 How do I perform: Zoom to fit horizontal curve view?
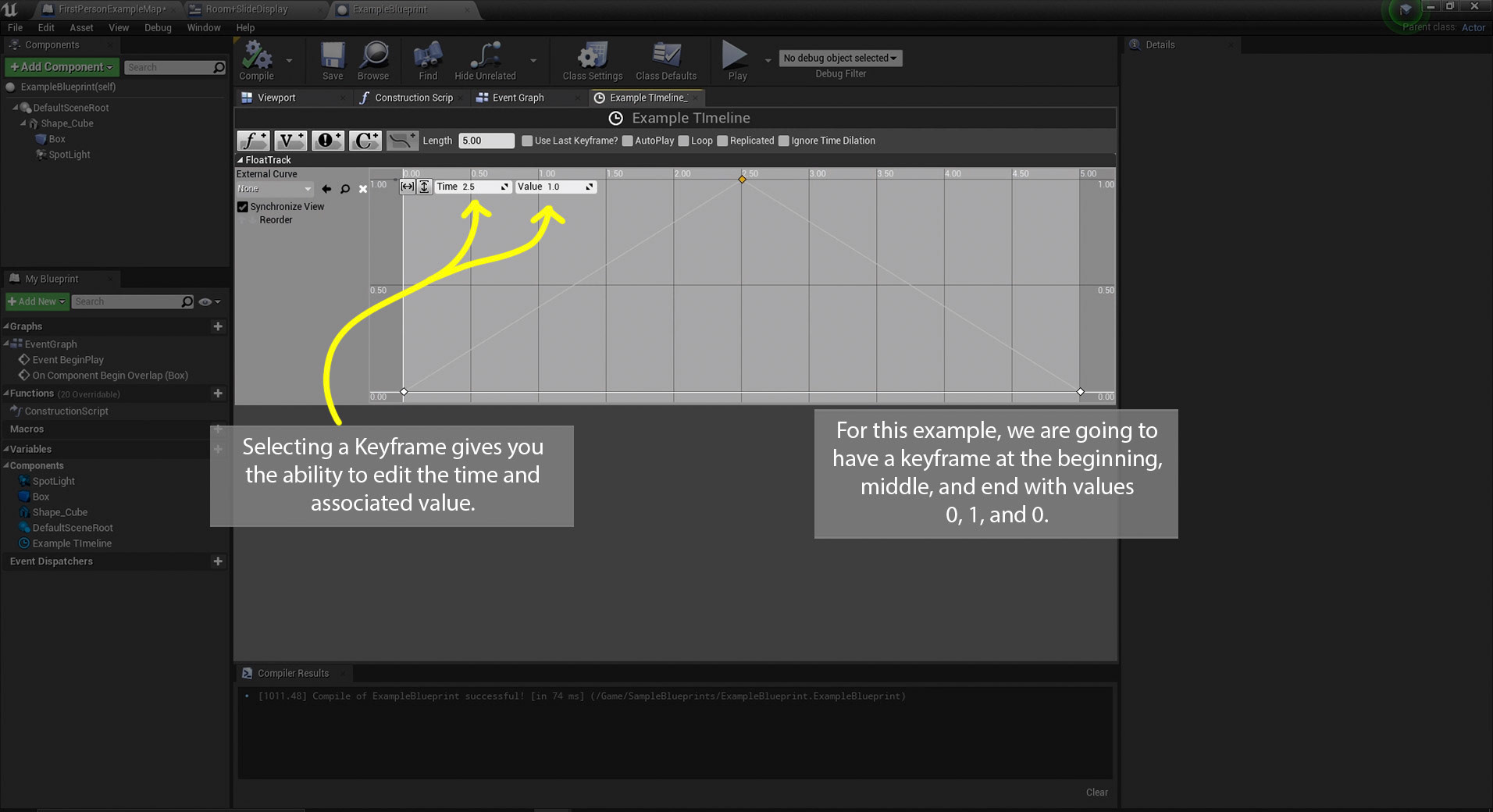pos(408,187)
